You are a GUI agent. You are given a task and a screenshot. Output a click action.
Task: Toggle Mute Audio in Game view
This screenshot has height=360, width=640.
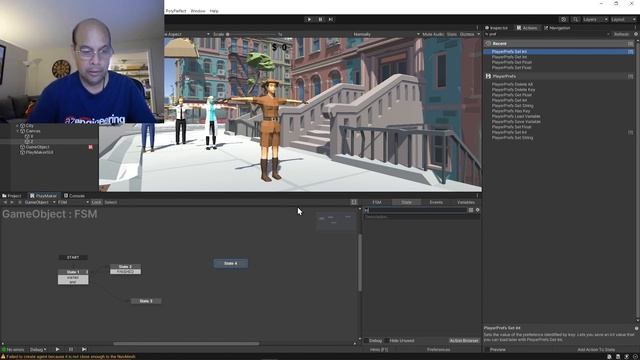click(433, 34)
